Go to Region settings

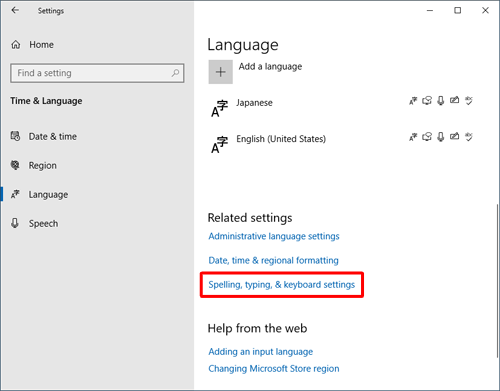point(43,165)
